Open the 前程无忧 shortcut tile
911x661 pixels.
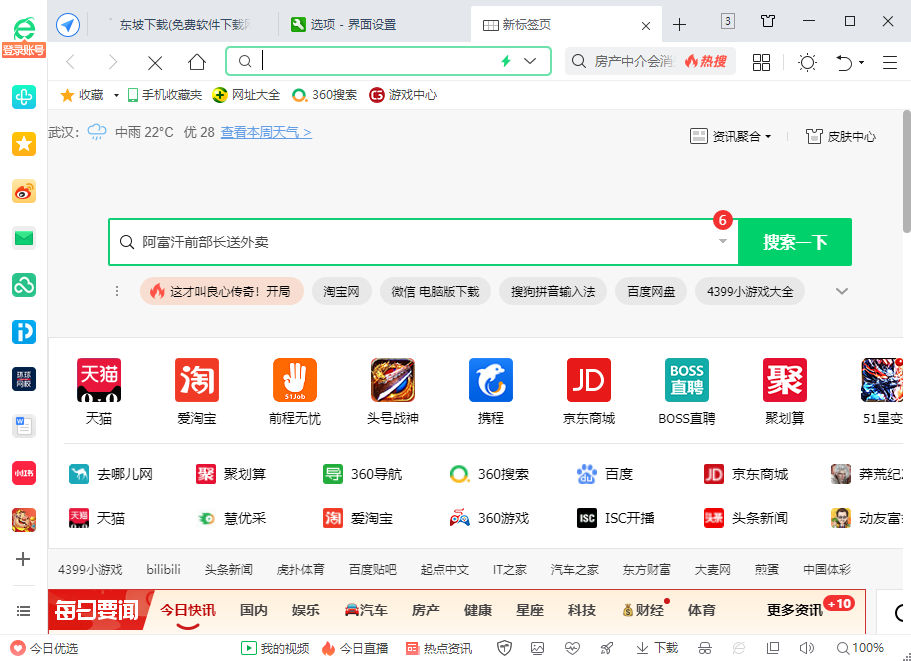[x=295, y=391]
